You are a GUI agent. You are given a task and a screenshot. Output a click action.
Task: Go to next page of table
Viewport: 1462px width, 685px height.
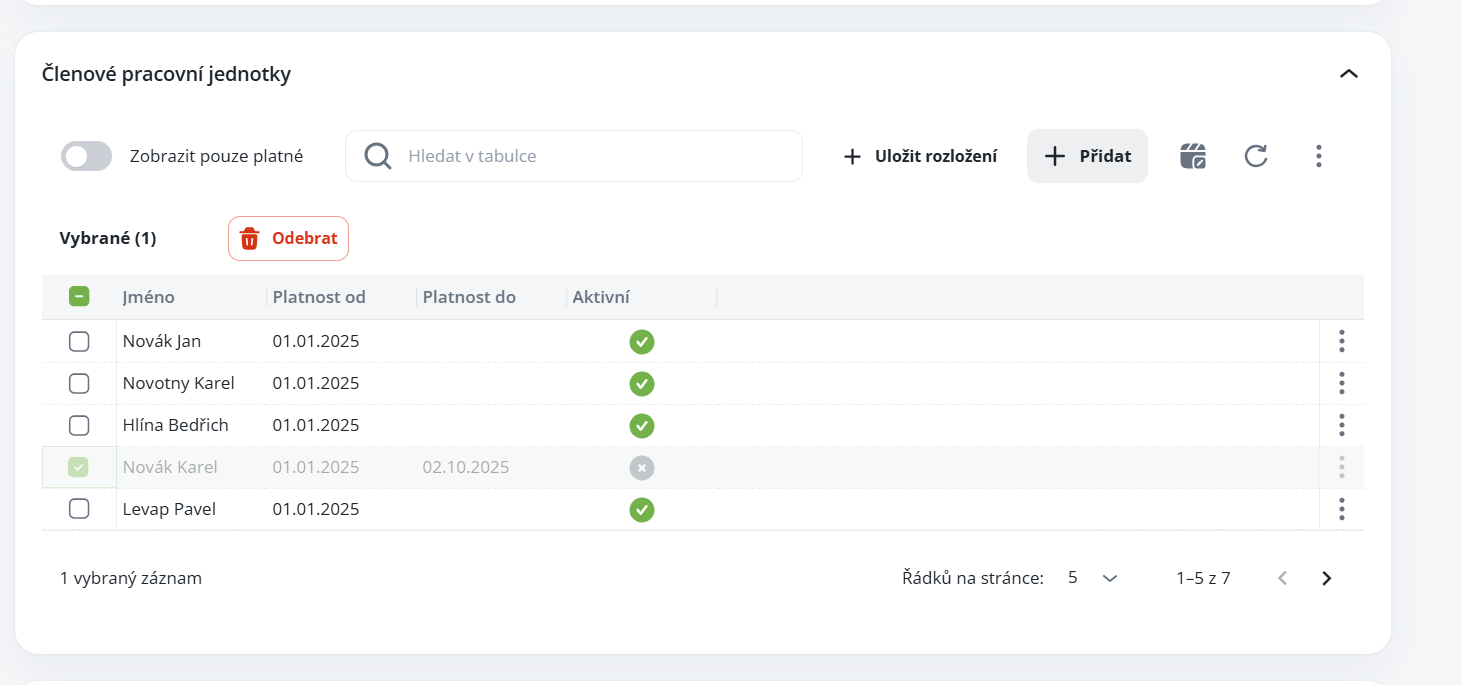coord(1327,578)
